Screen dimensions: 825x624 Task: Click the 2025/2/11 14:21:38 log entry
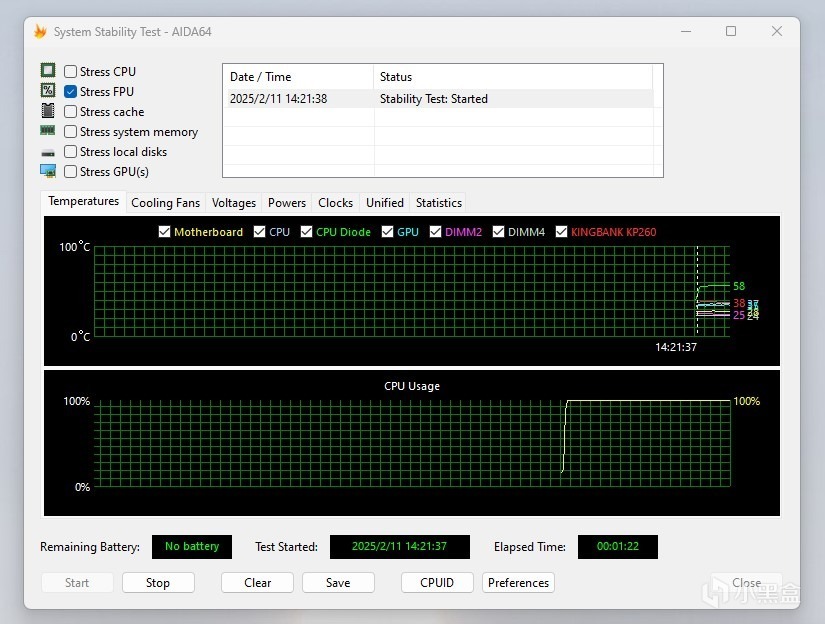click(278, 99)
